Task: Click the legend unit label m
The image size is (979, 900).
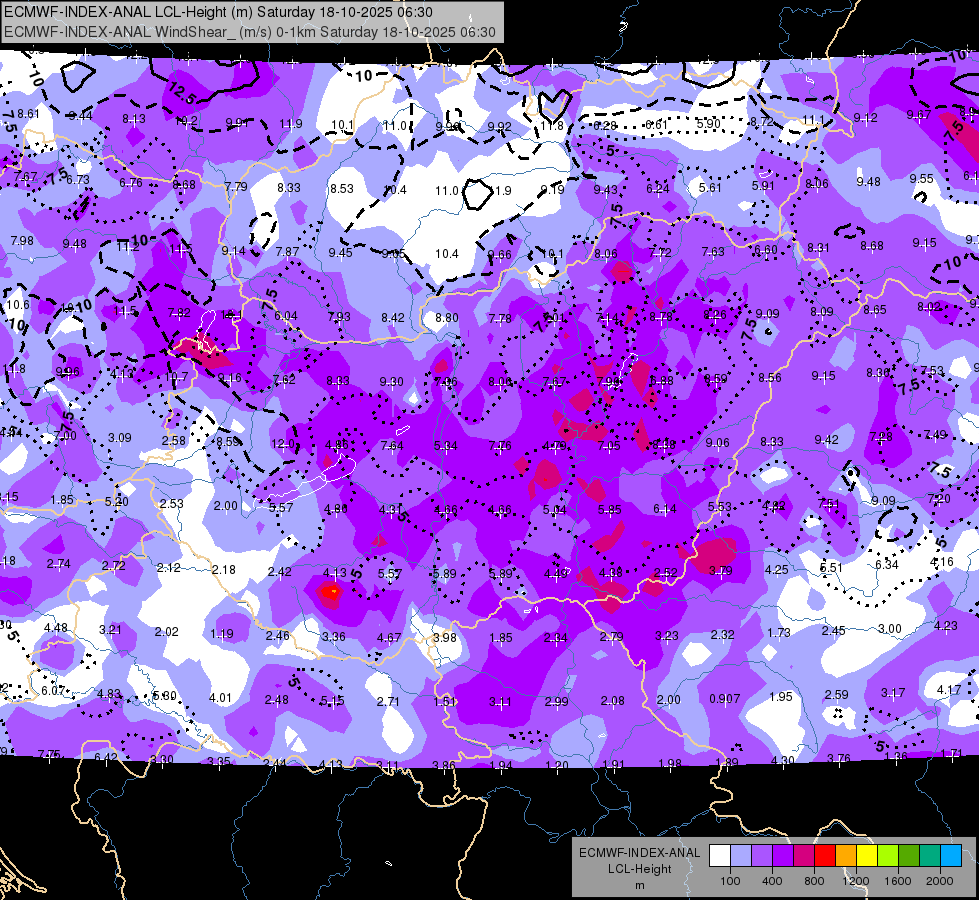Action: point(639,885)
